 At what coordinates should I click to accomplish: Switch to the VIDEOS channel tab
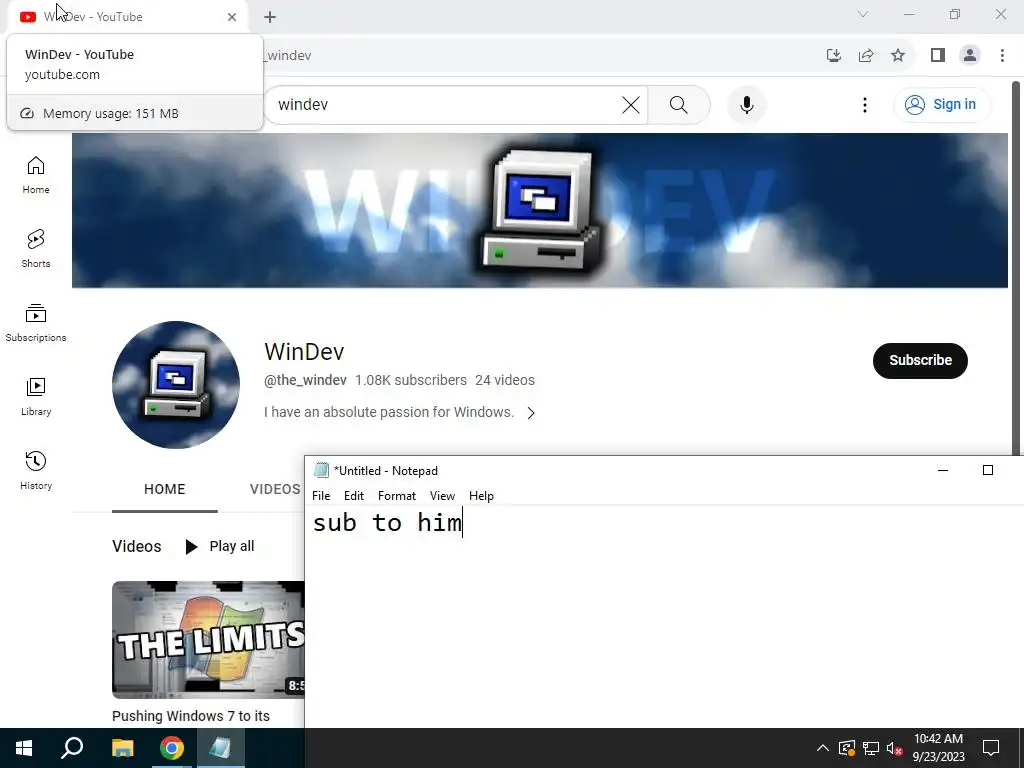275,489
